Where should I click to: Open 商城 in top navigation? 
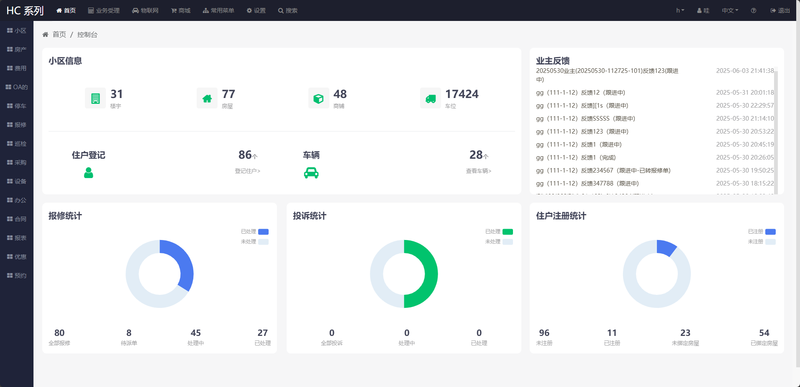181,10
